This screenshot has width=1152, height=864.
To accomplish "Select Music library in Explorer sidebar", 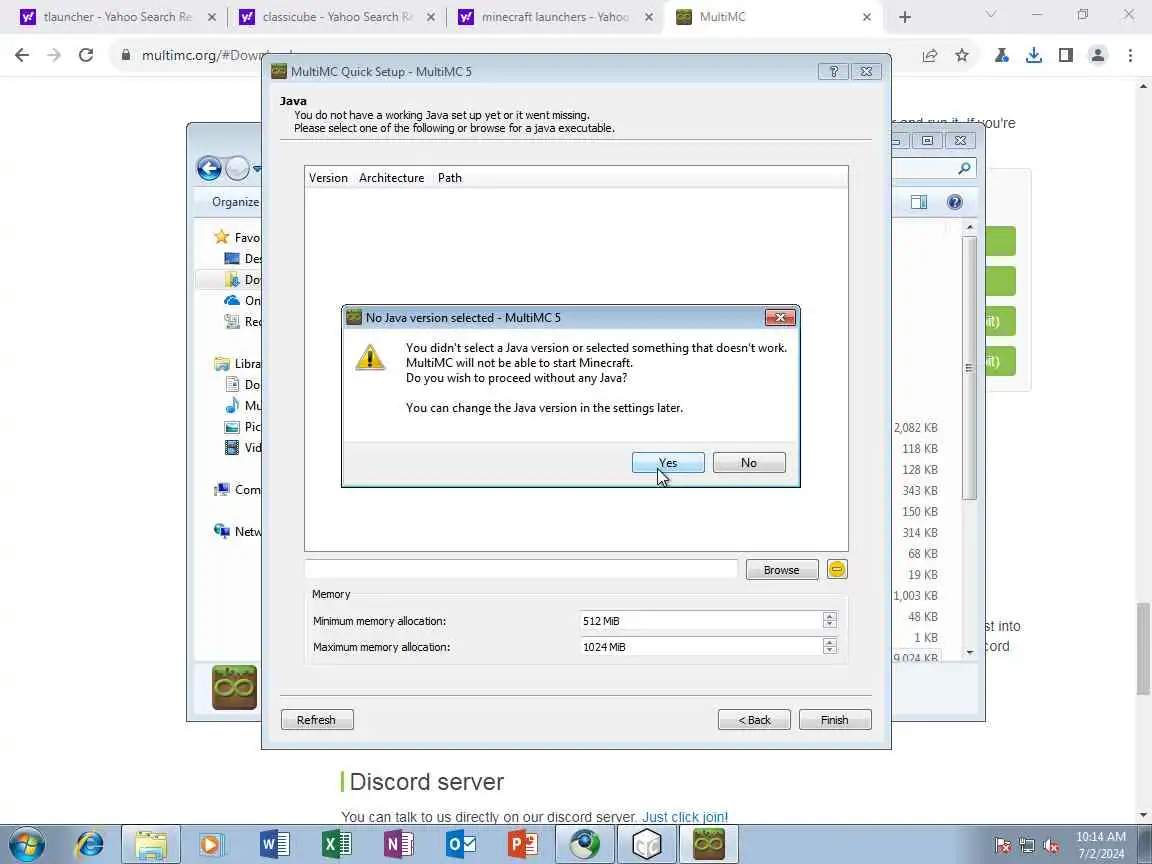I will [242, 406].
